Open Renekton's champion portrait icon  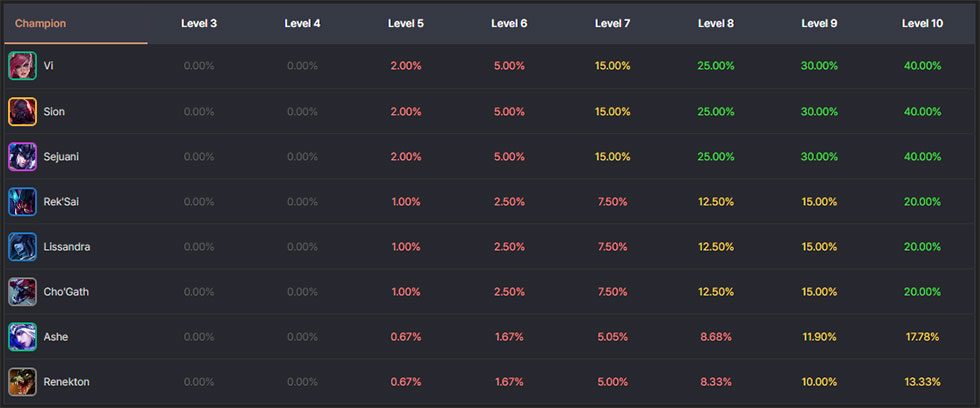click(22, 382)
